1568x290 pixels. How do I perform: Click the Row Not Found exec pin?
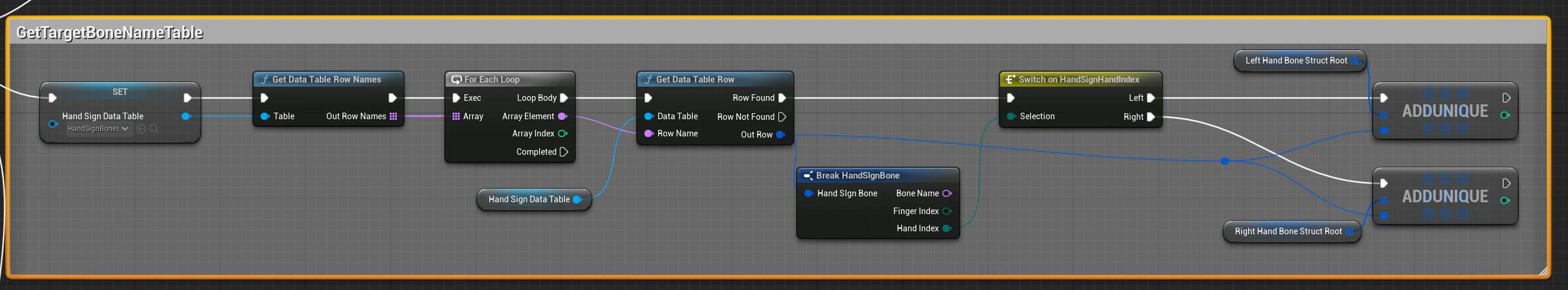point(782,116)
